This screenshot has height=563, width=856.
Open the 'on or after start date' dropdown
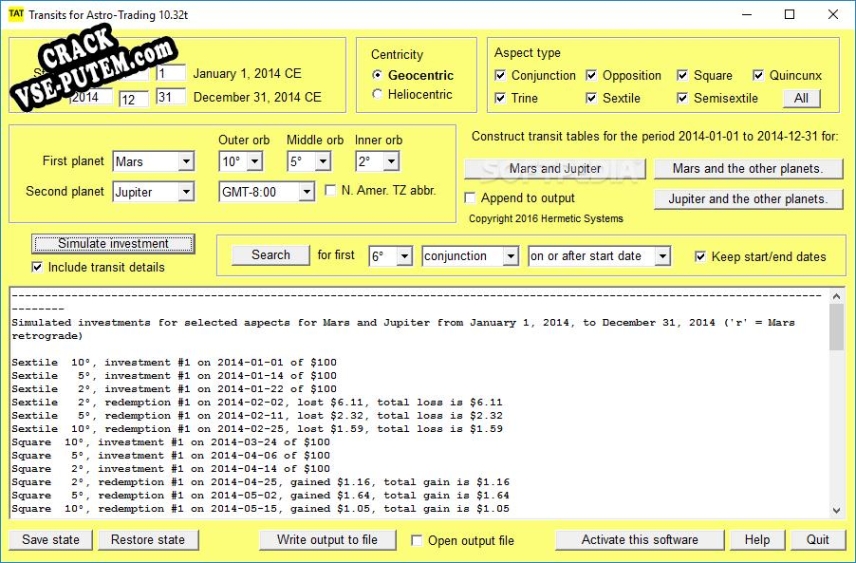tap(599, 256)
